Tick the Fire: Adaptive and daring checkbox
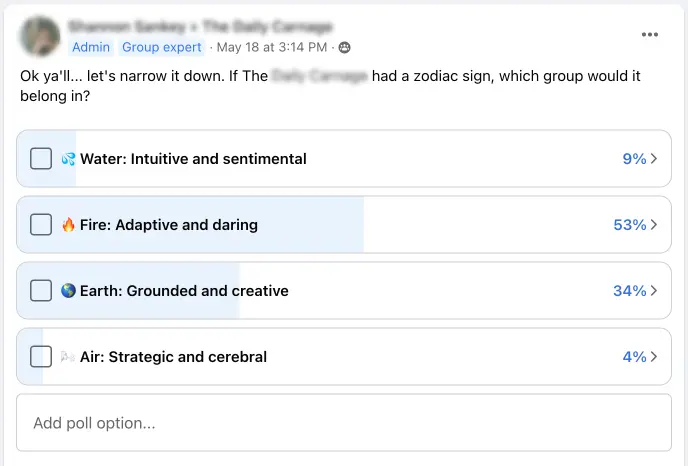The image size is (688, 466). tap(41, 225)
